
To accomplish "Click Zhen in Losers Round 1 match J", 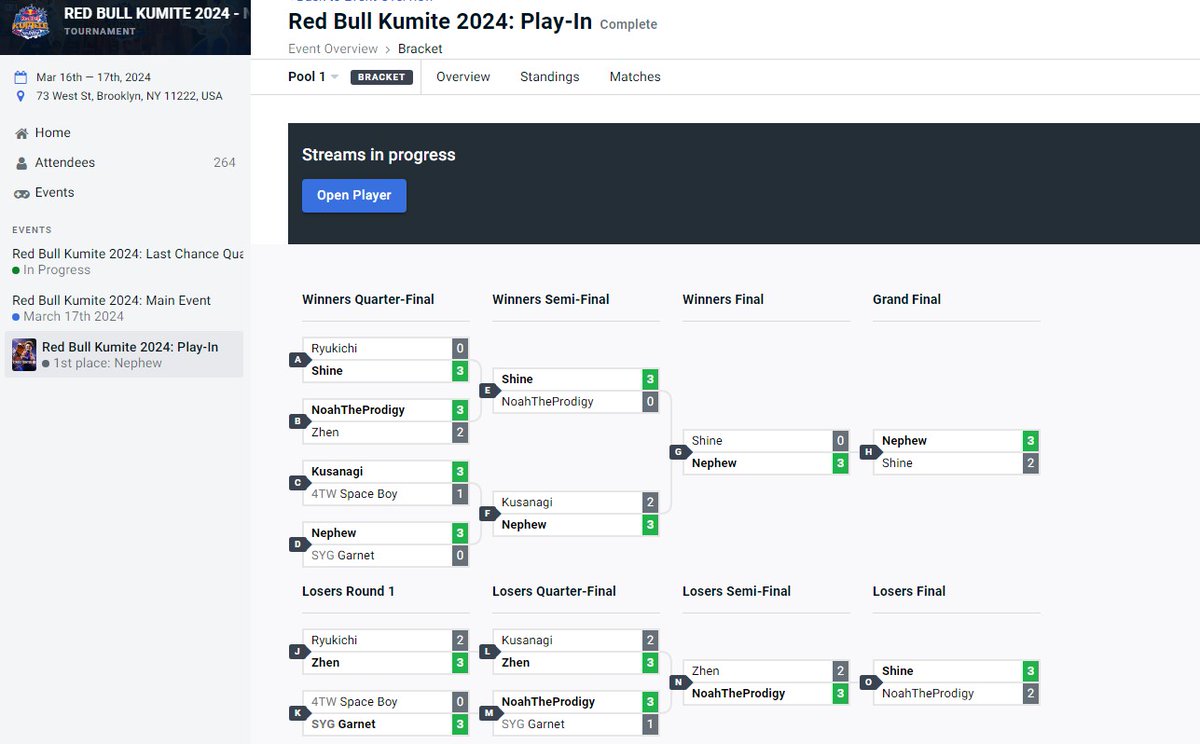I will tap(325, 662).
